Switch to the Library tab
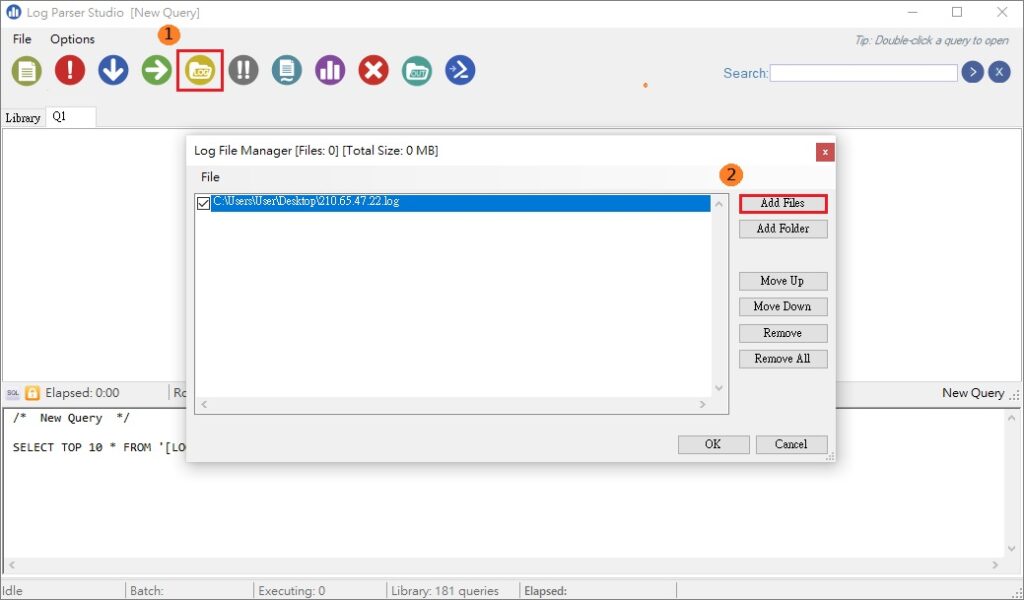Screen dimensions: 1024x600 coord(23,117)
